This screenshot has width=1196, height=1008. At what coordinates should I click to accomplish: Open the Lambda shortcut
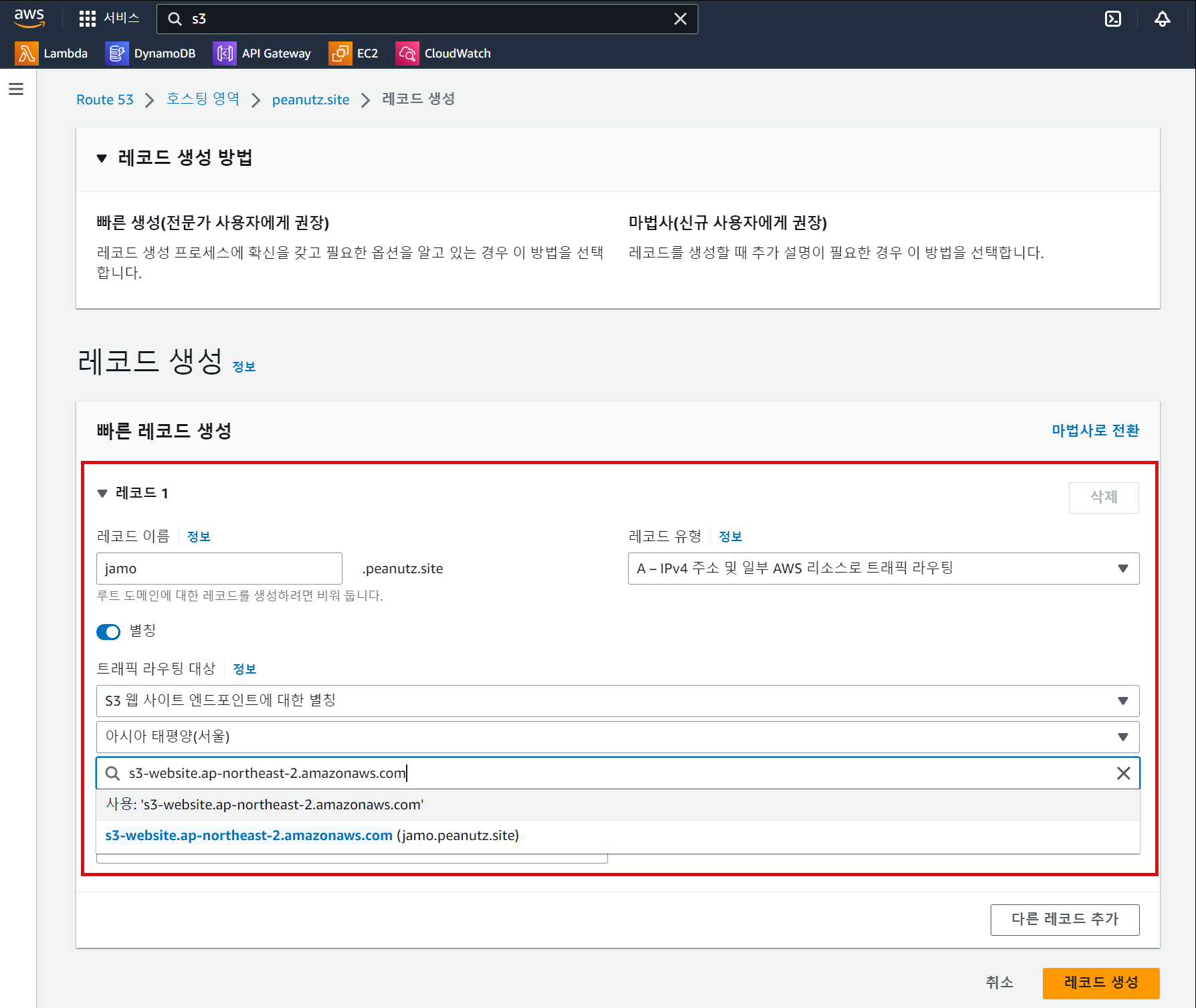tap(52, 54)
